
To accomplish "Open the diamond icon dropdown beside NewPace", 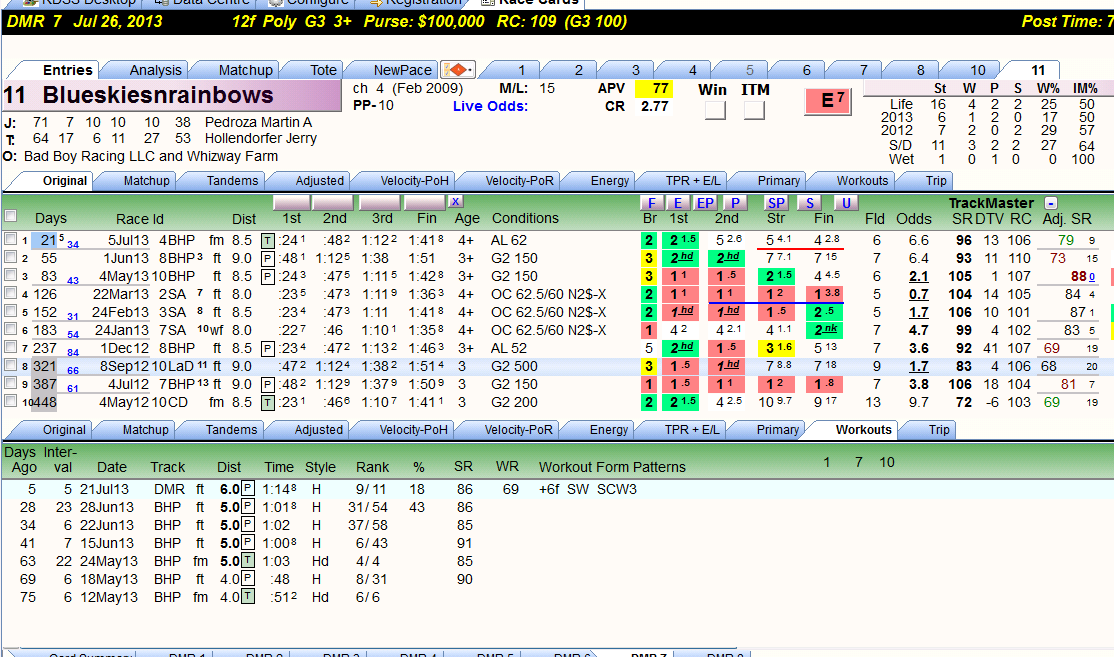I will point(458,70).
